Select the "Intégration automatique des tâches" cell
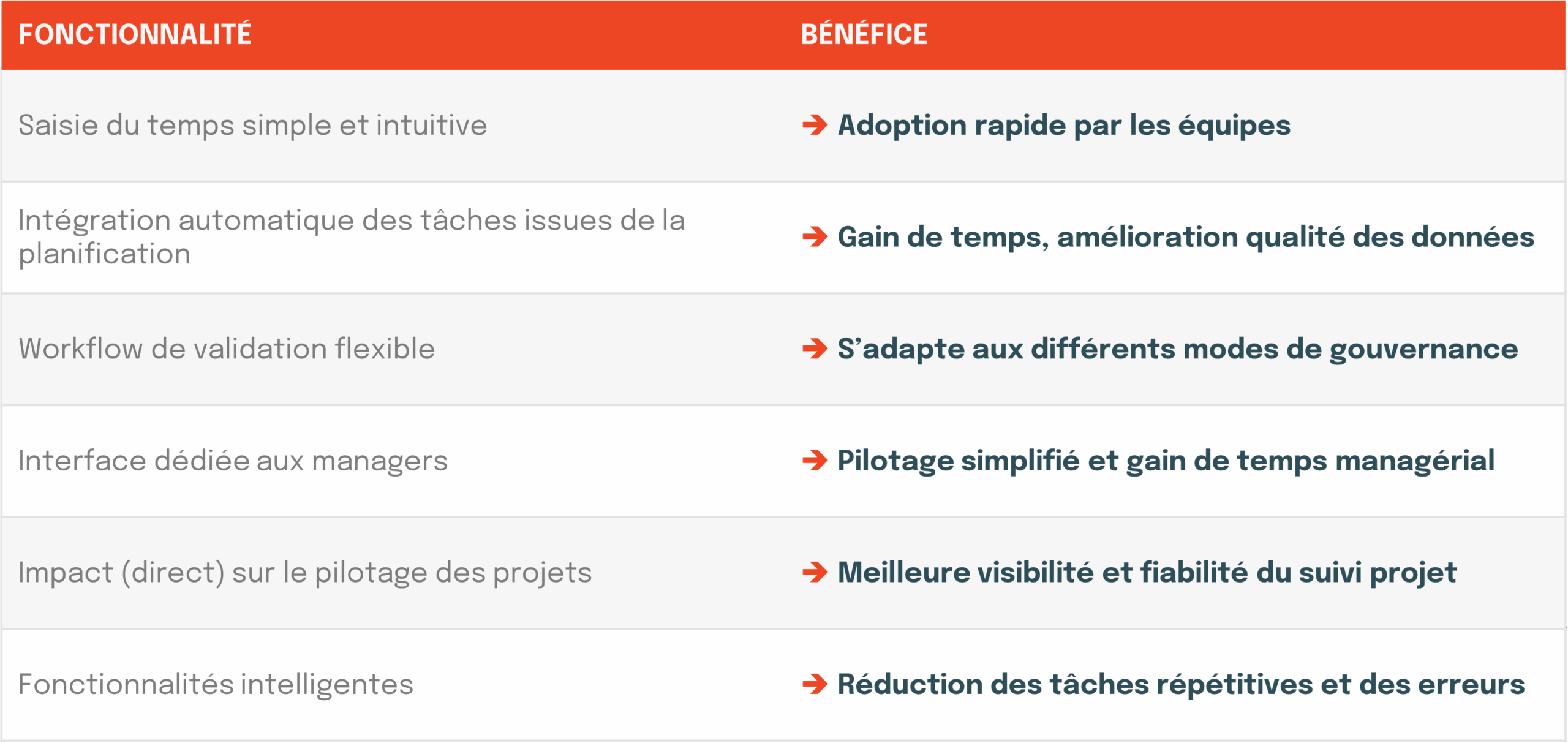 click(x=352, y=236)
